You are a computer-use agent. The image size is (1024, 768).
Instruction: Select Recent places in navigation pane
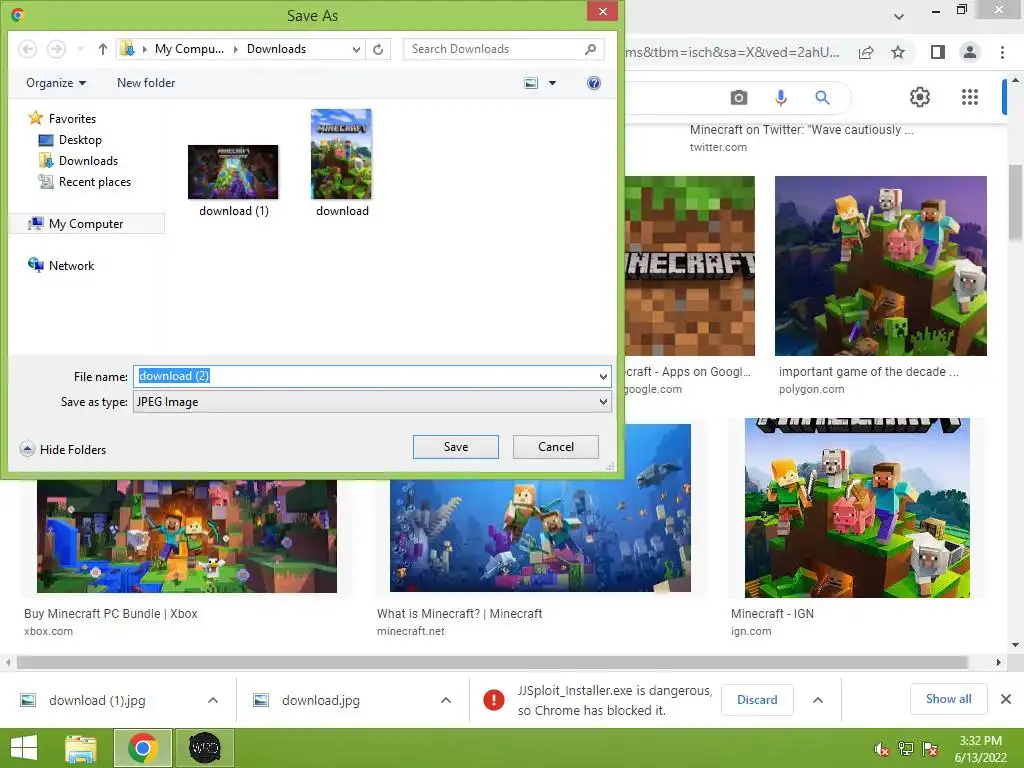pos(84,182)
